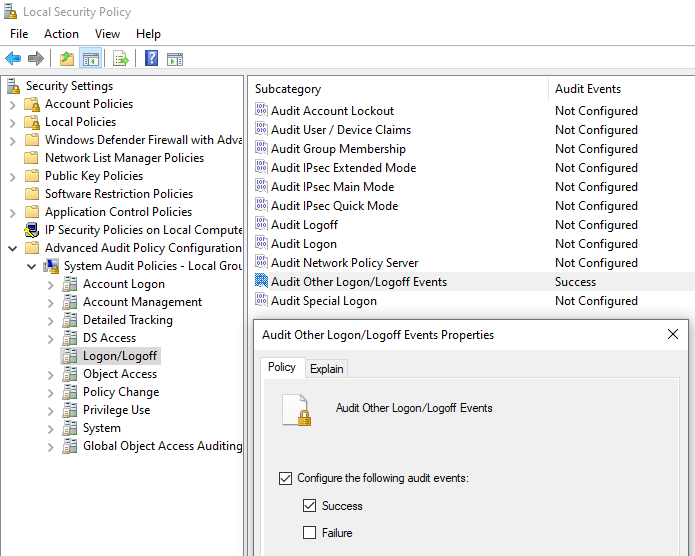695x556 pixels.
Task: Open Help via the blue question icon
Action: pyautogui.click(x=151, y=59)
